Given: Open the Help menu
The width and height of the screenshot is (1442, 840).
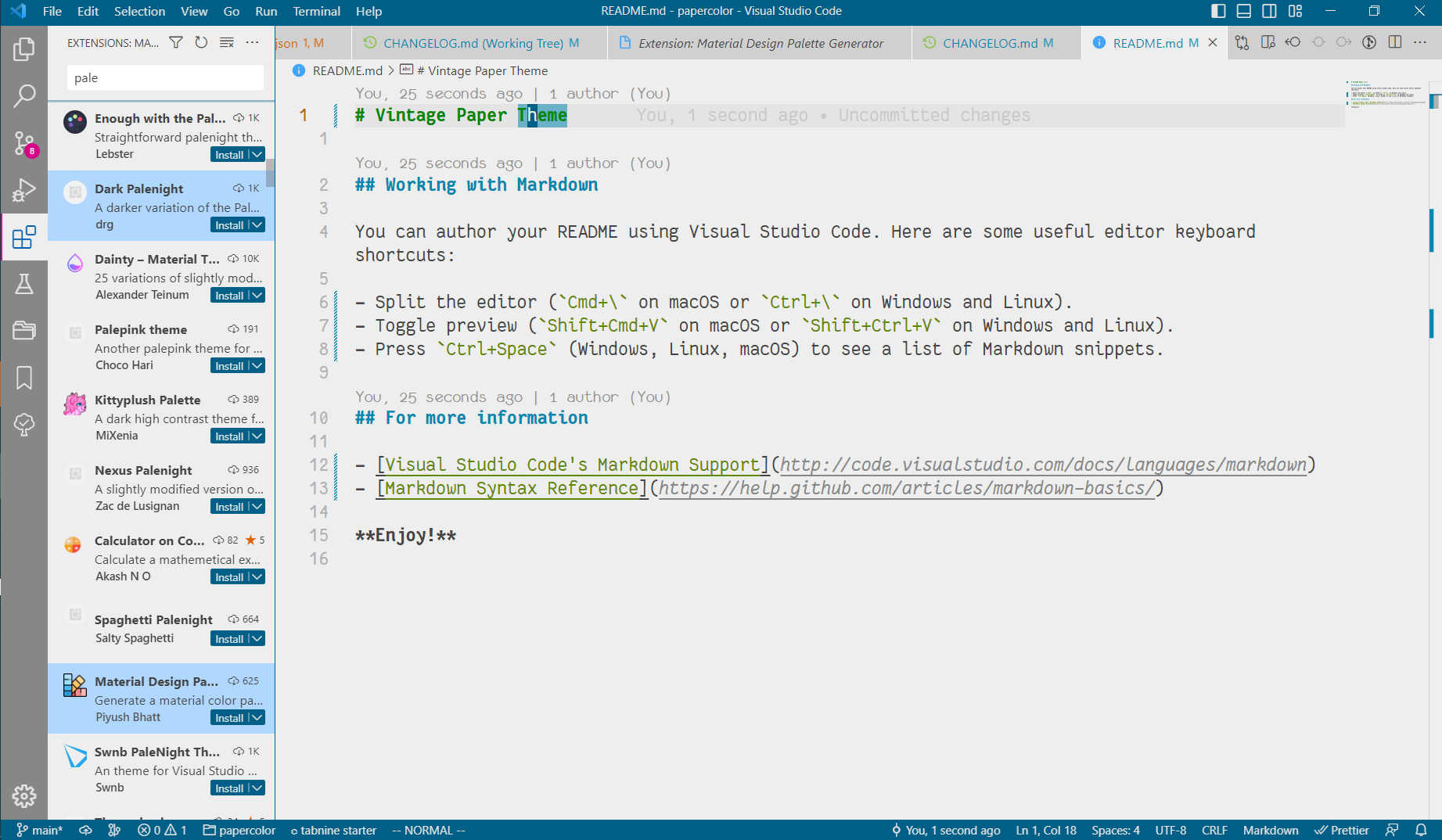Looking at the screenshot, I should point(369,11).
